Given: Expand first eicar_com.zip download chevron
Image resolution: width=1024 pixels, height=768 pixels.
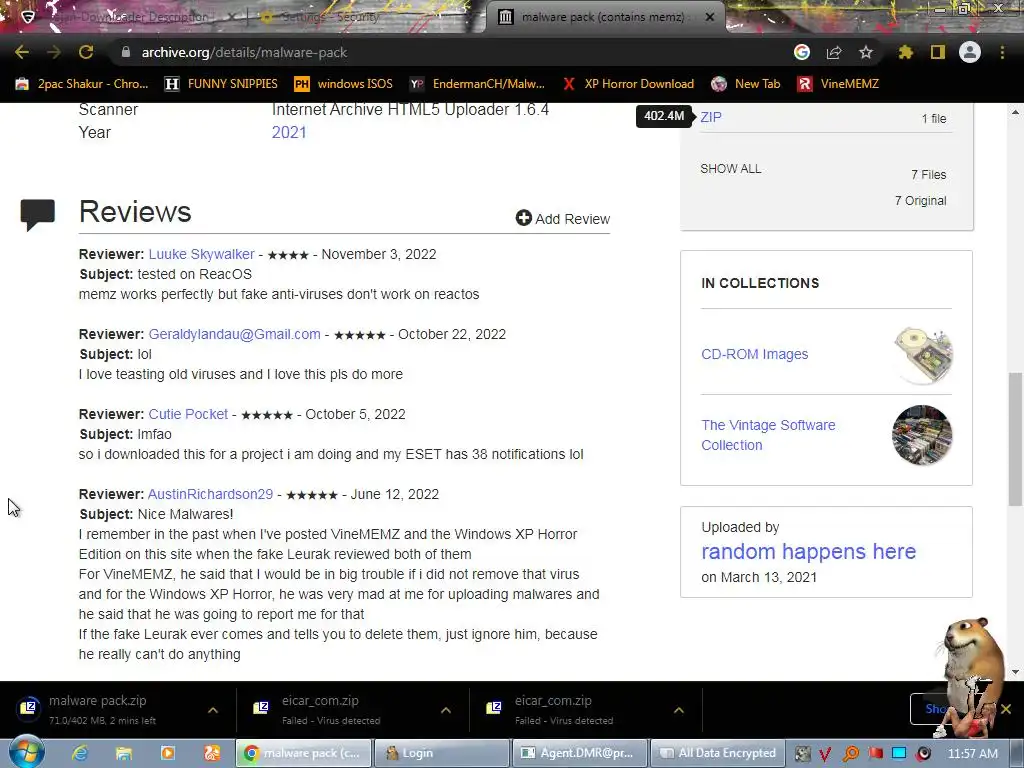Looking at the screenshot, I should (446, 710).
